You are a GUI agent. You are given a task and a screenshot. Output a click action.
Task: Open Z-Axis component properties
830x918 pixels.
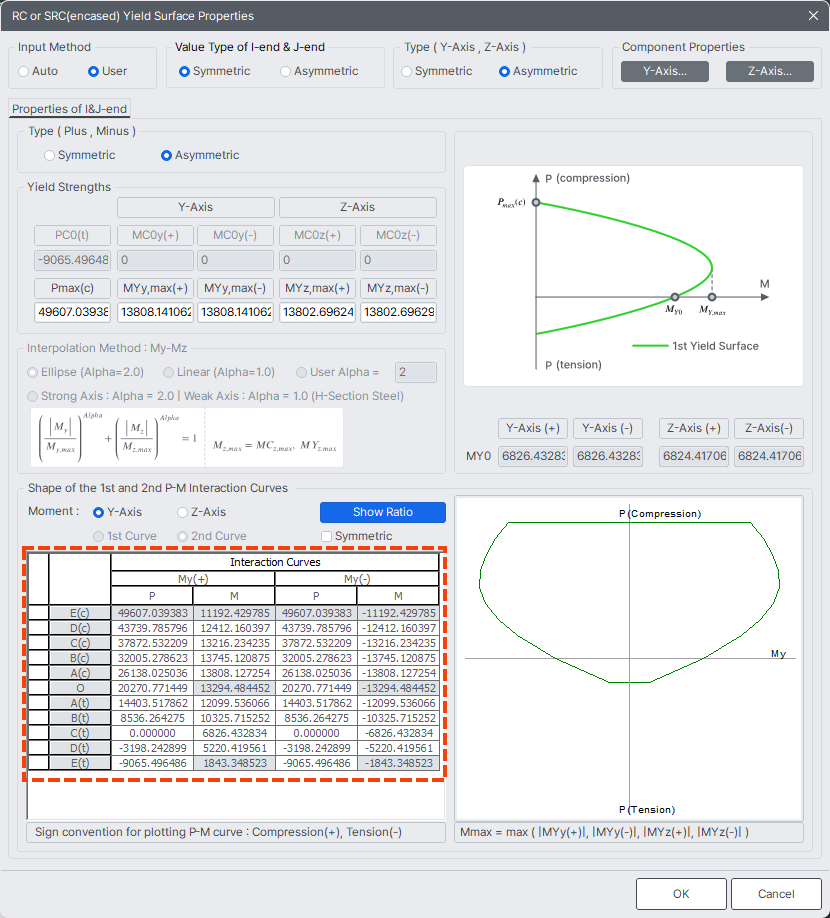(x=770, y=71)
